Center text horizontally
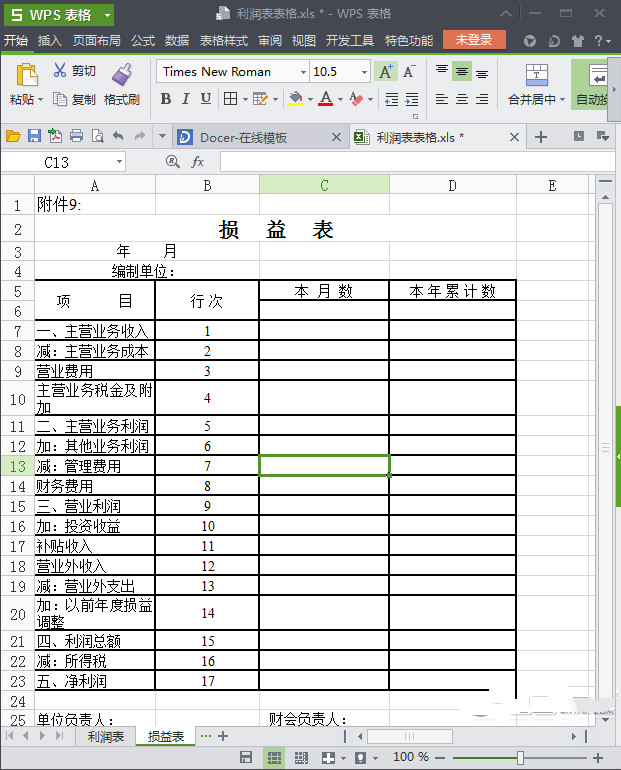The height and width of the screenshot is (770, 621). pyautogui.click(x=462, y=99)
